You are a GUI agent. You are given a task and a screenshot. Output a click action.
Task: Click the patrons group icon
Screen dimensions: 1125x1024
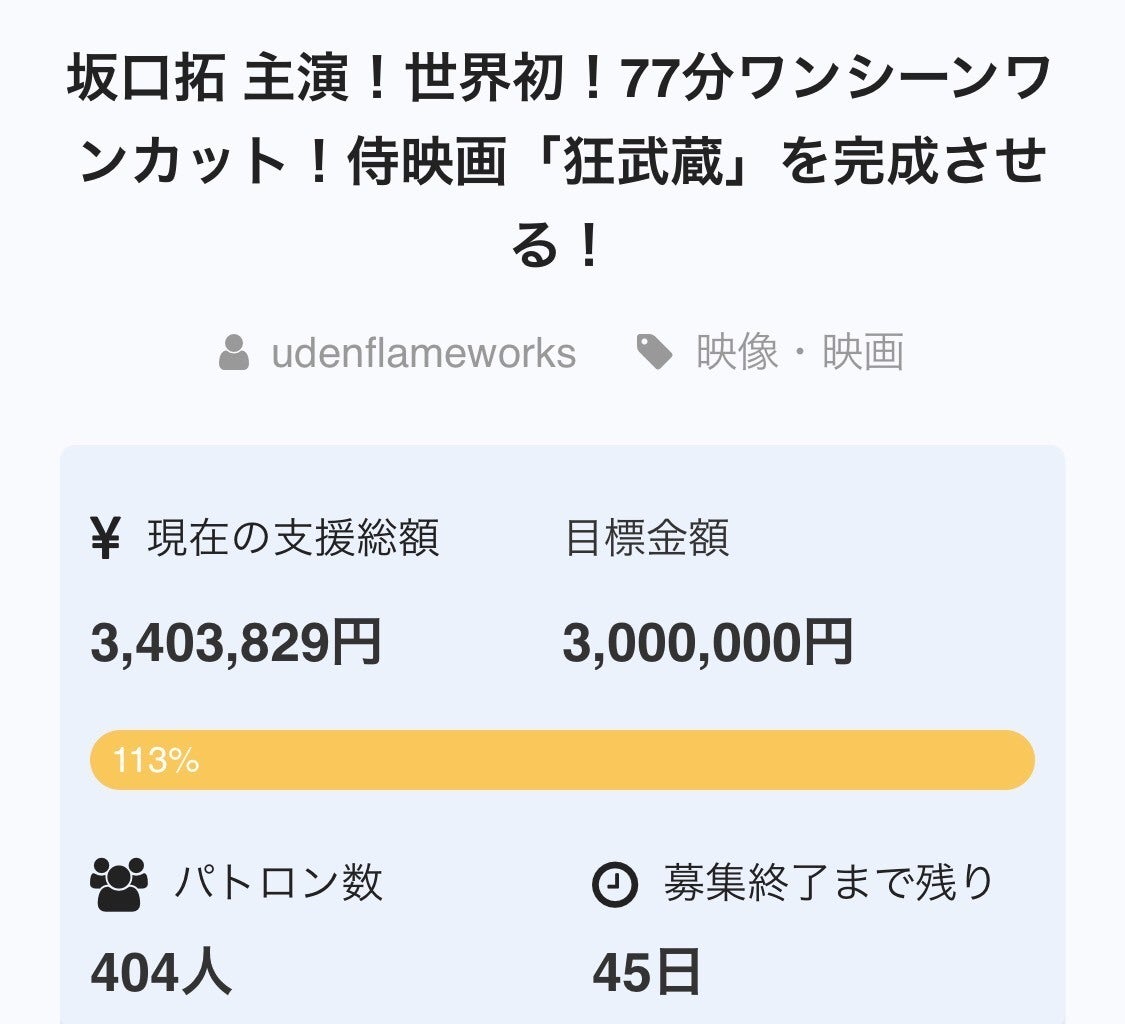point(119,884)
